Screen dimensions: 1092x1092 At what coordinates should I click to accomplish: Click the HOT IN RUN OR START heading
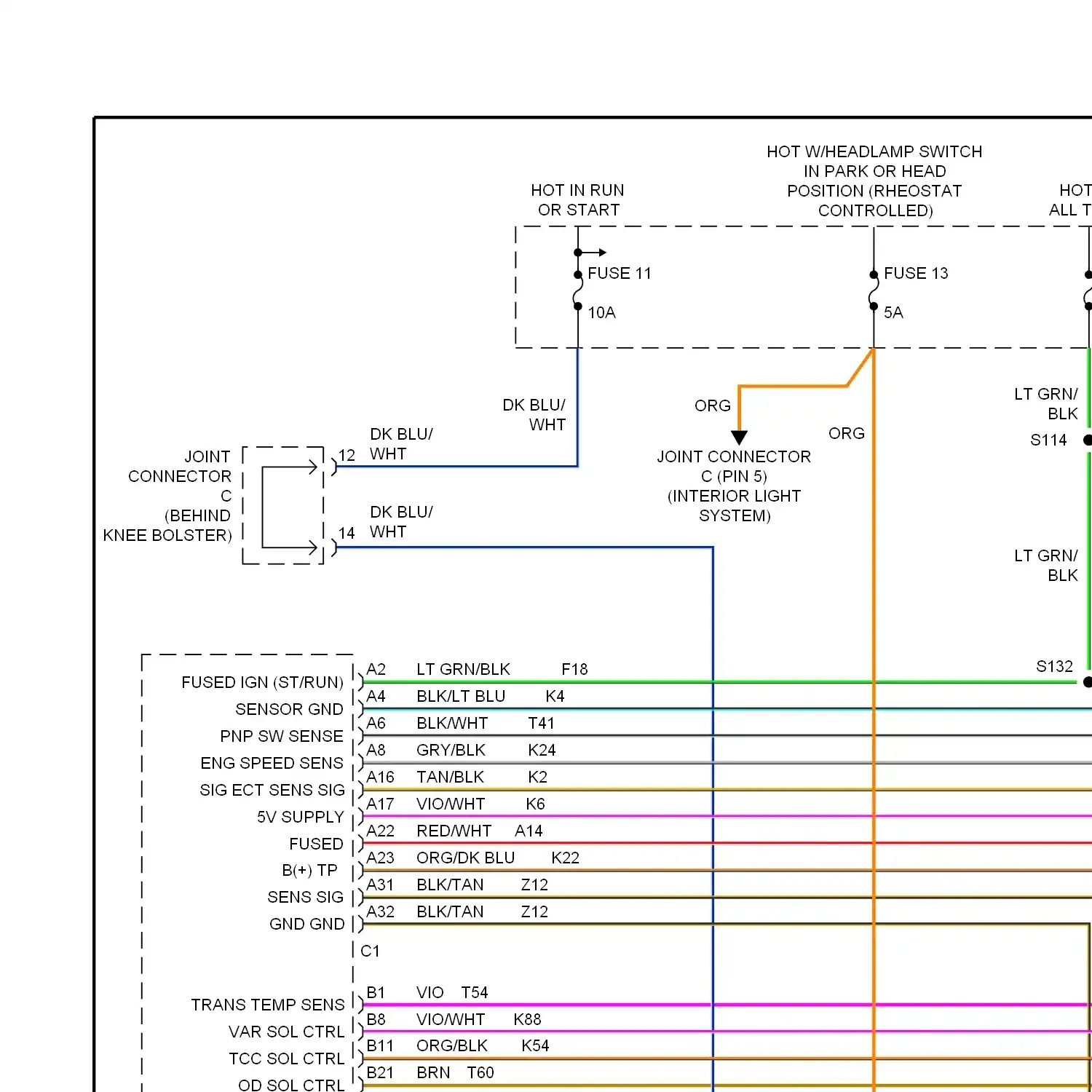(578, 200)
